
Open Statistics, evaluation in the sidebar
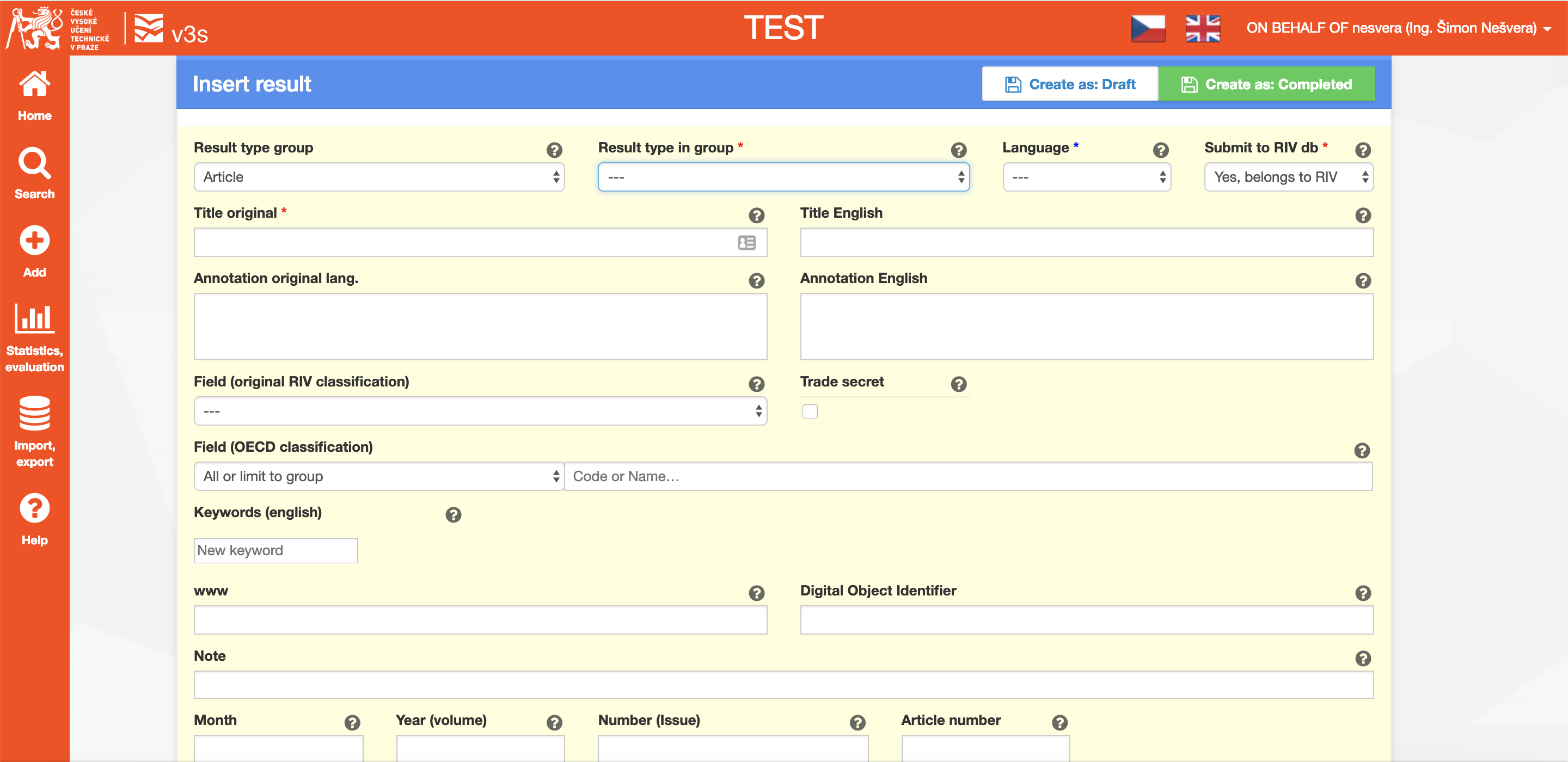pyautogui.click(x=35, y=338)
